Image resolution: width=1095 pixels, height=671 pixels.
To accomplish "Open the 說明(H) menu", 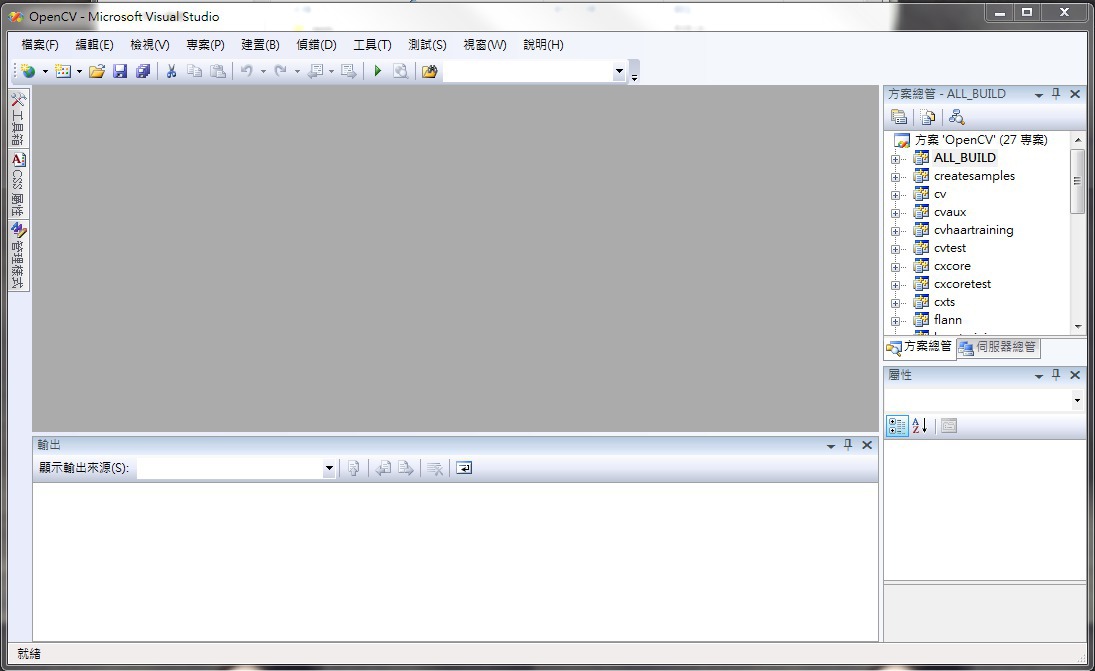I will coord(543,45).
